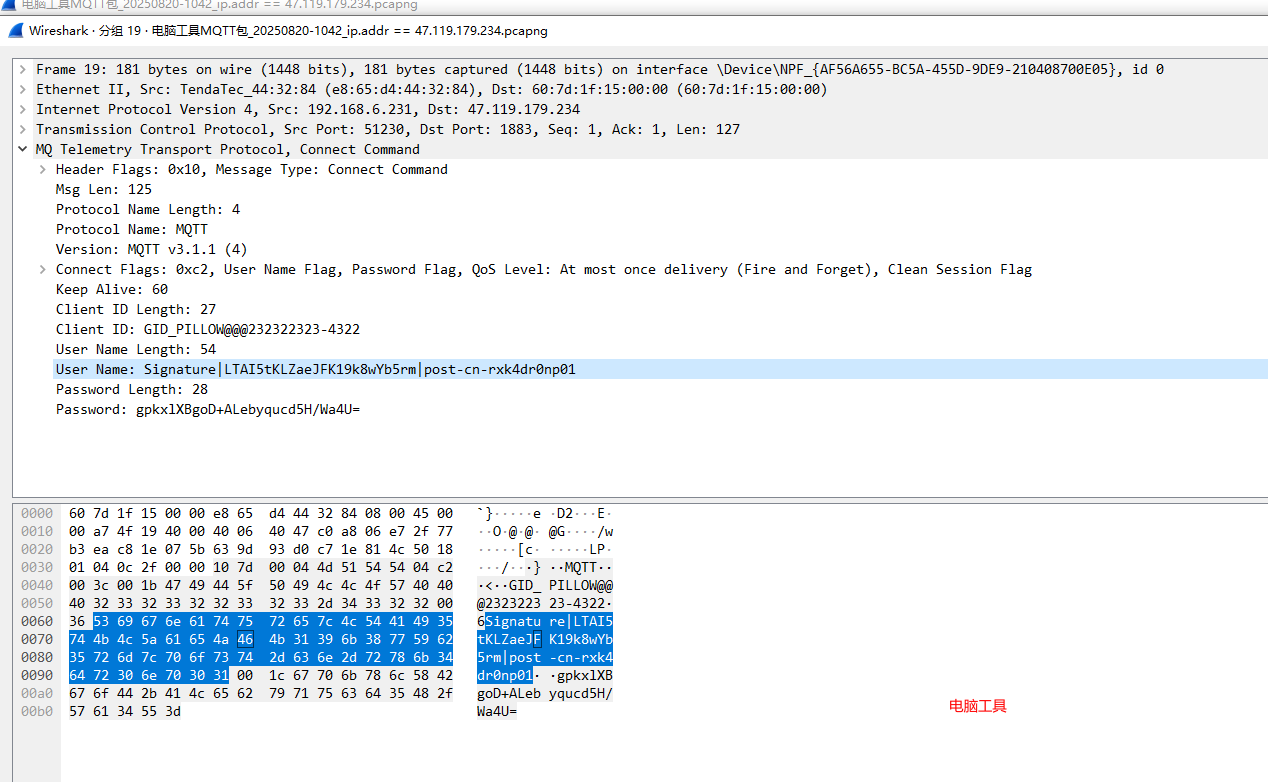Expand Internet Protocol Version 4 details
The height and width of the screenshot is (782, 1268).
tap(23, 110)
